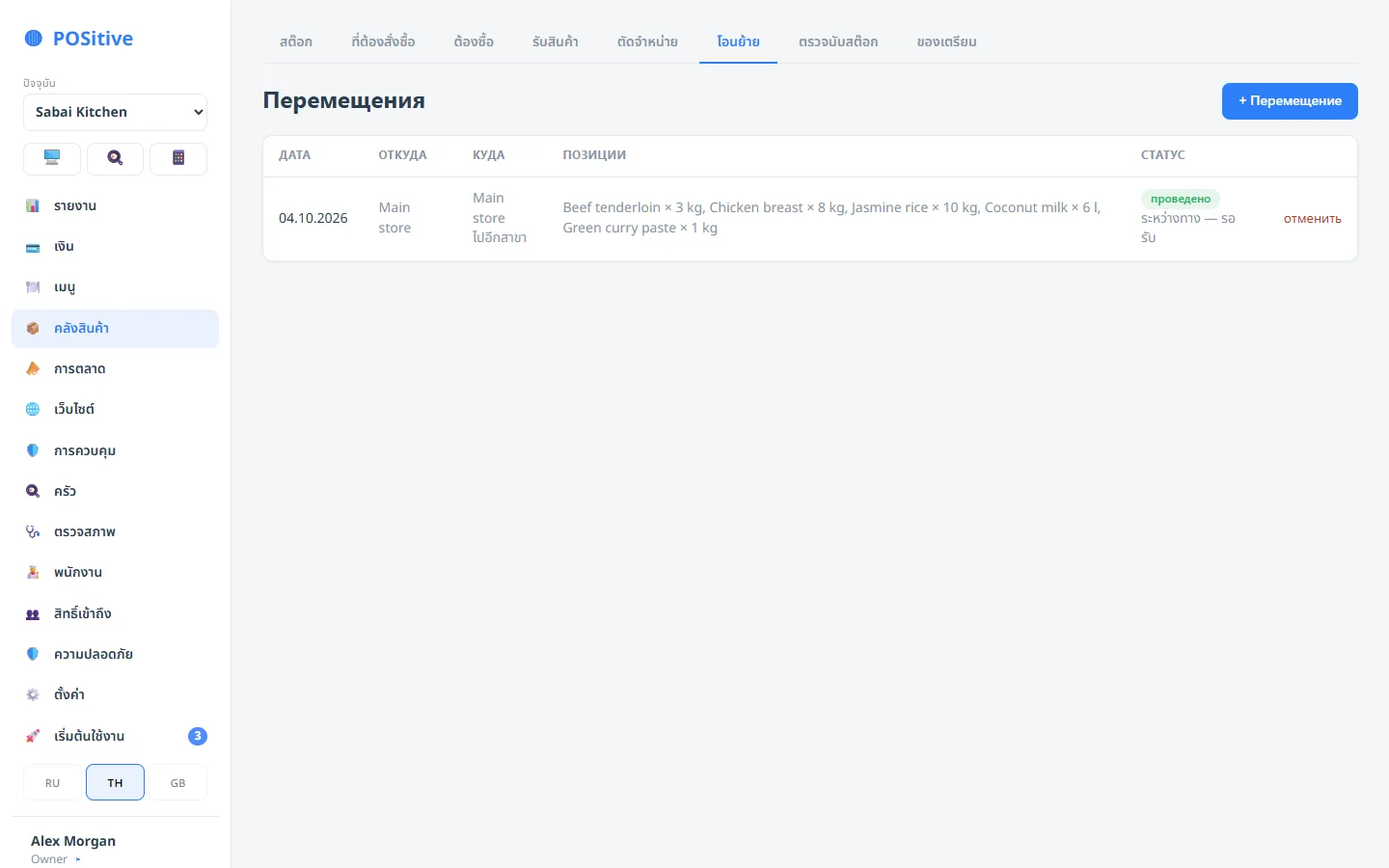1389x868 pixels.
Task: Click the СТАТУС column header
Action: [1163, 155]
